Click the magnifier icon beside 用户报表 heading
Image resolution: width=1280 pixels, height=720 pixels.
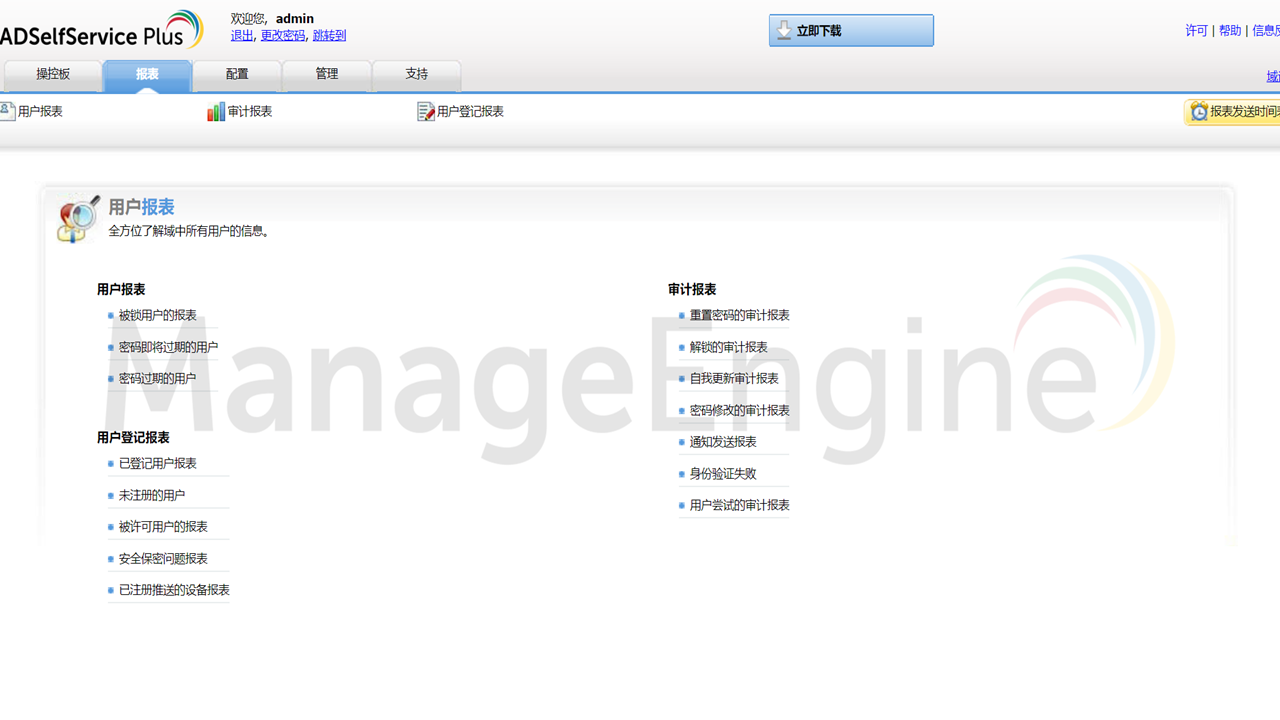point(77,218)
